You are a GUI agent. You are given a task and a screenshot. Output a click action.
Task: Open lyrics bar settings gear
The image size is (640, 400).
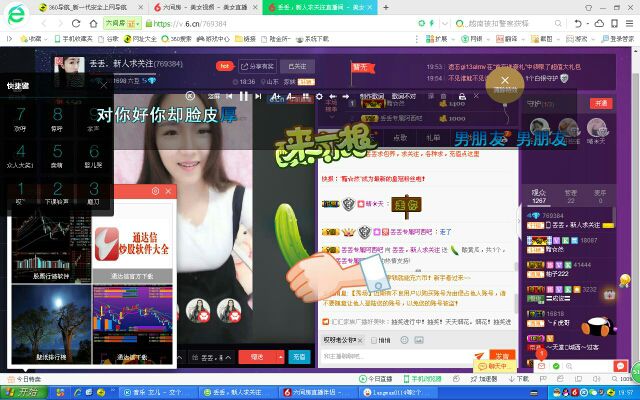319,96
